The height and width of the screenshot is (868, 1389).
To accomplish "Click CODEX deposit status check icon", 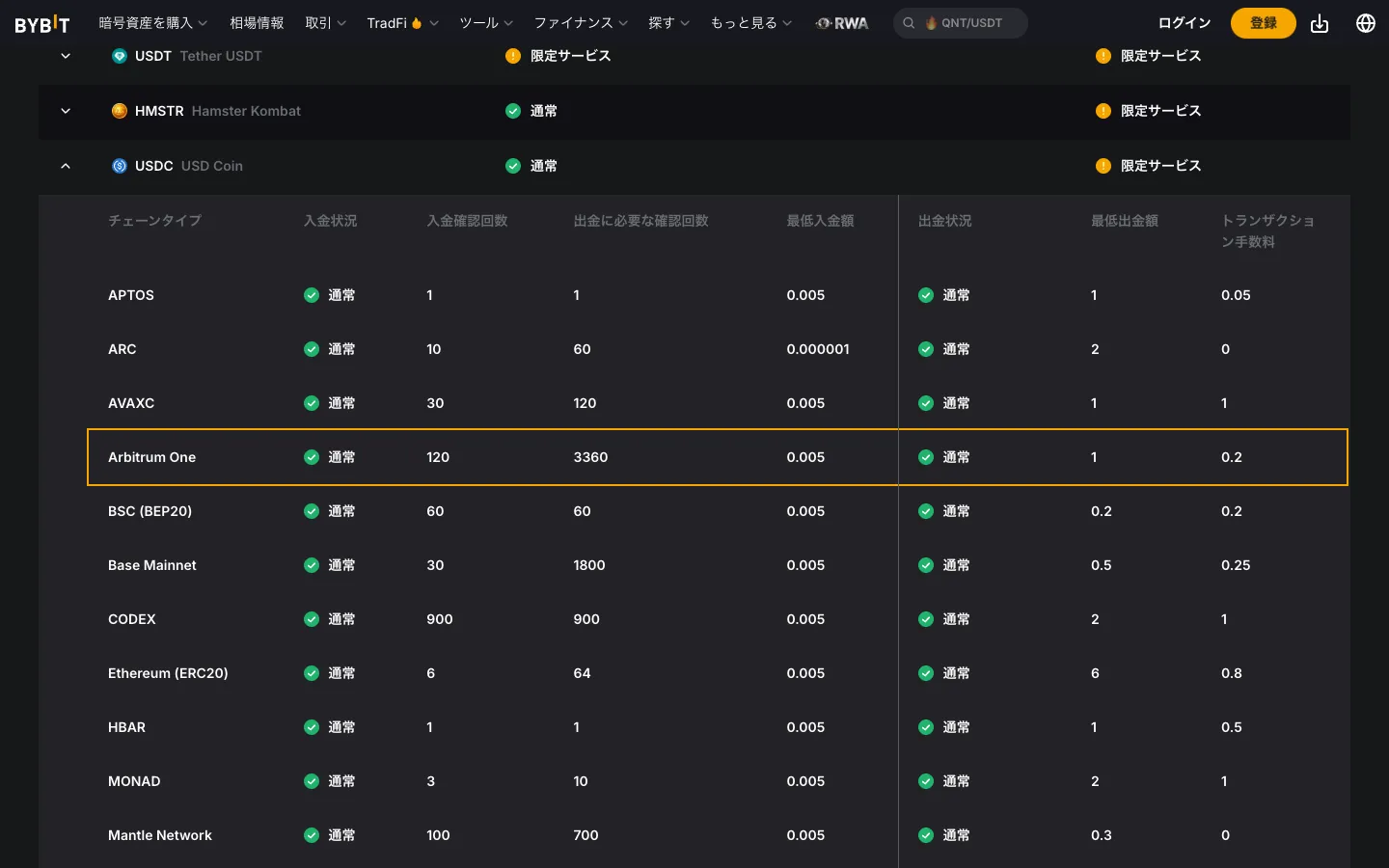I will pos(312,619).
